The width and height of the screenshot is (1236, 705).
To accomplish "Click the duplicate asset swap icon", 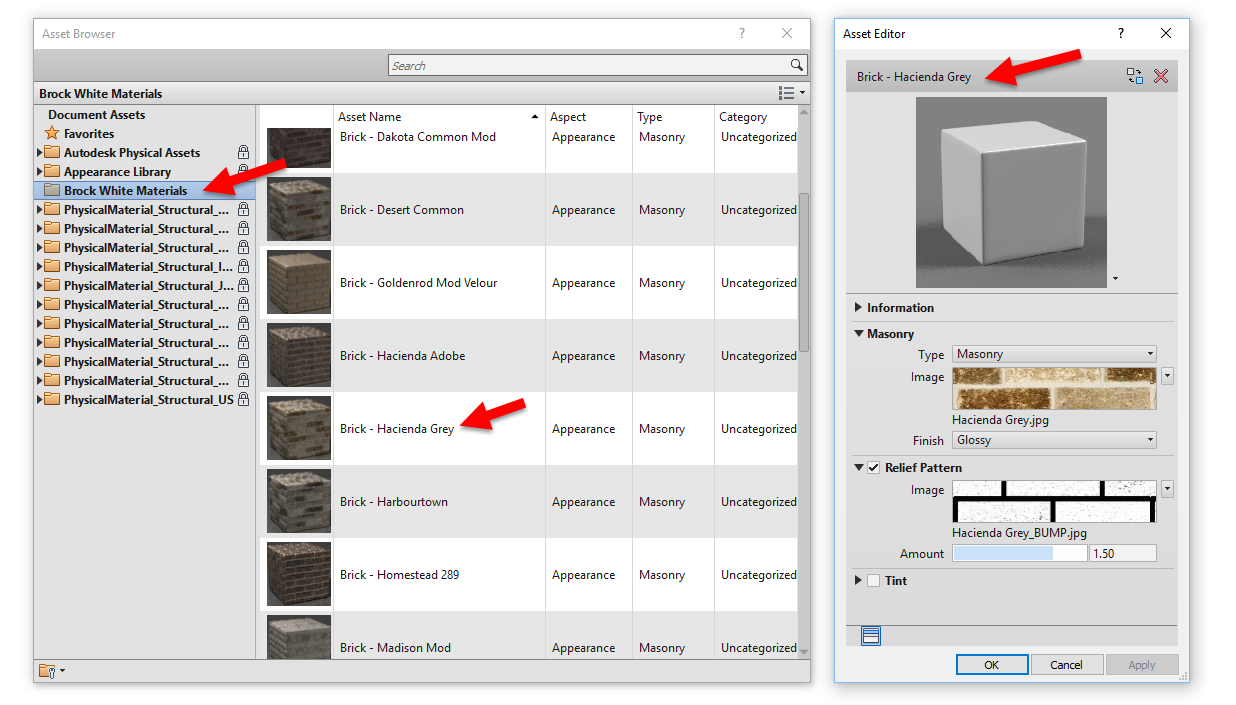I will tap(1135, 76).
